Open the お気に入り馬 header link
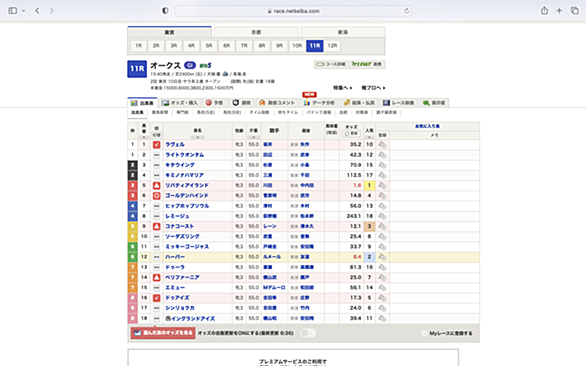 tap(427, 126)
